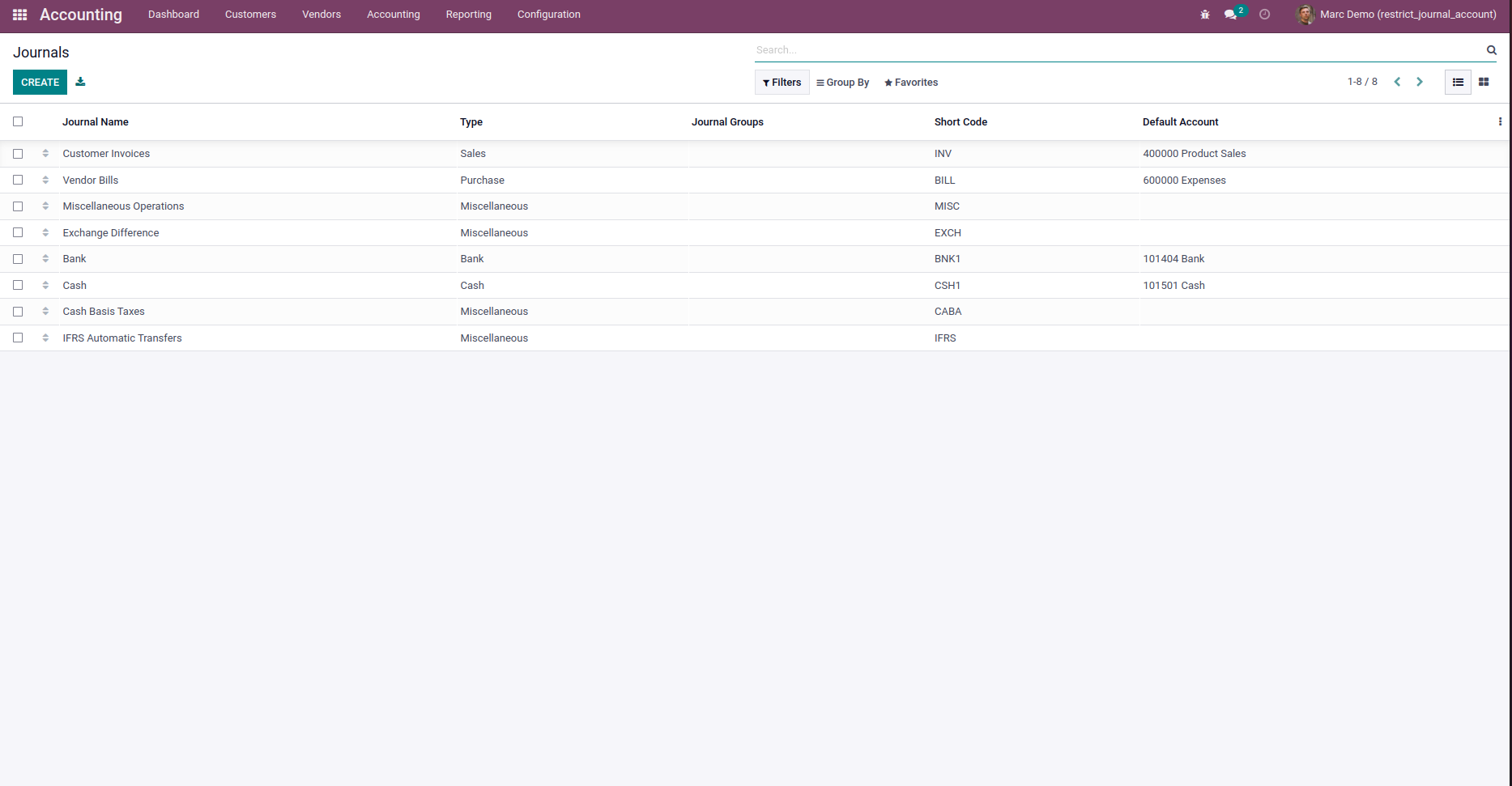Sort by Default Account column header
This screenshot has width=1512, height=786.
pyautogui.click(x=1181, y=122)
